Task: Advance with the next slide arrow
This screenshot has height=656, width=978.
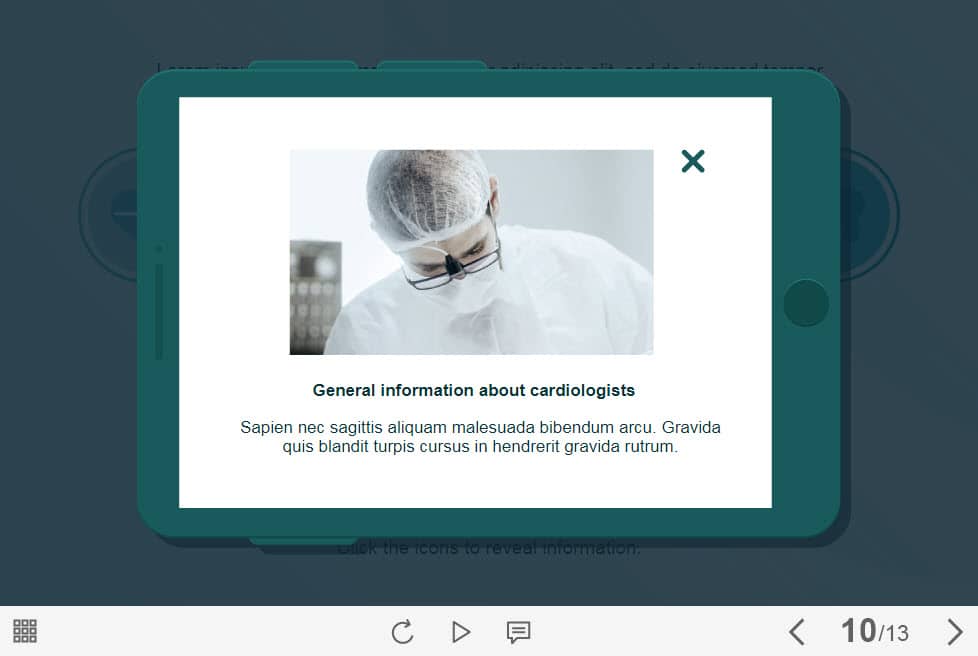Action: pyautogui.click(x=954, y=632)
